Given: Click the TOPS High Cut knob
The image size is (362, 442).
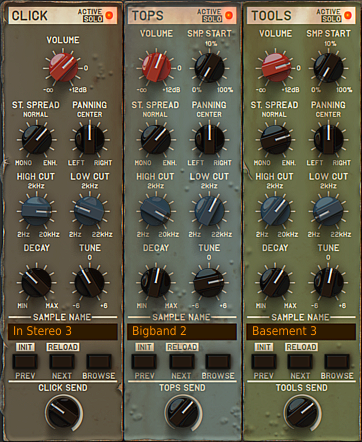Looking at the screenshot, I should (x=156, y=211).
